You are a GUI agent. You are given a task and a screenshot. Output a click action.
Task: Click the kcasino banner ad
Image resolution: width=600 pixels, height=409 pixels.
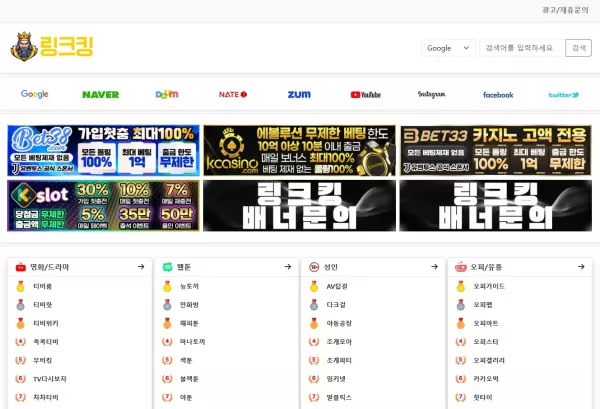299,150
